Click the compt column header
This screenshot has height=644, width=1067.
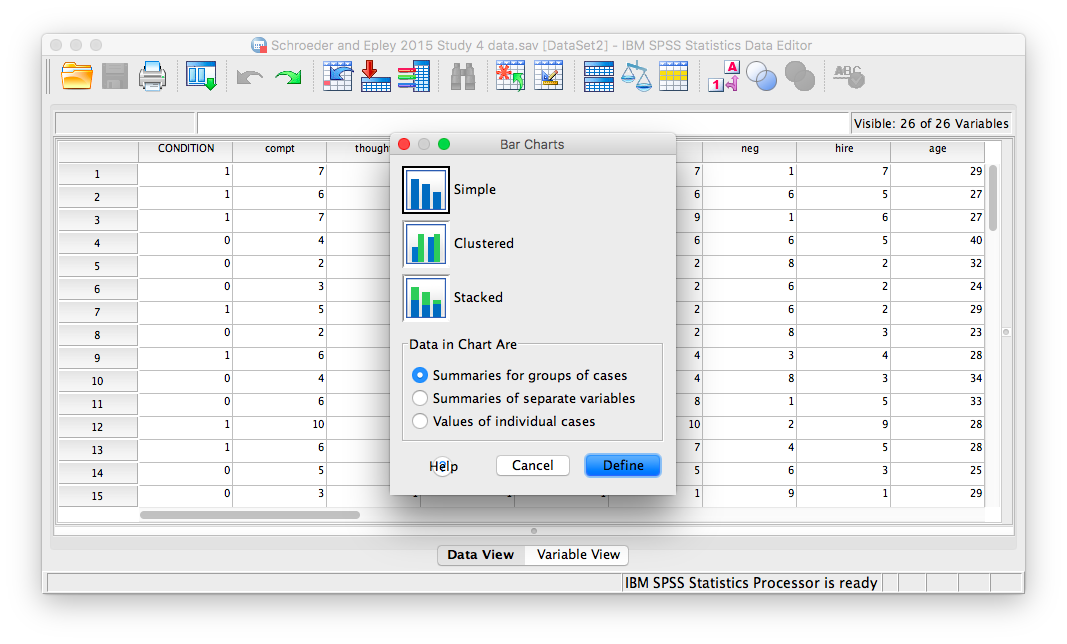pyautogui.click(x=280, y=148)
